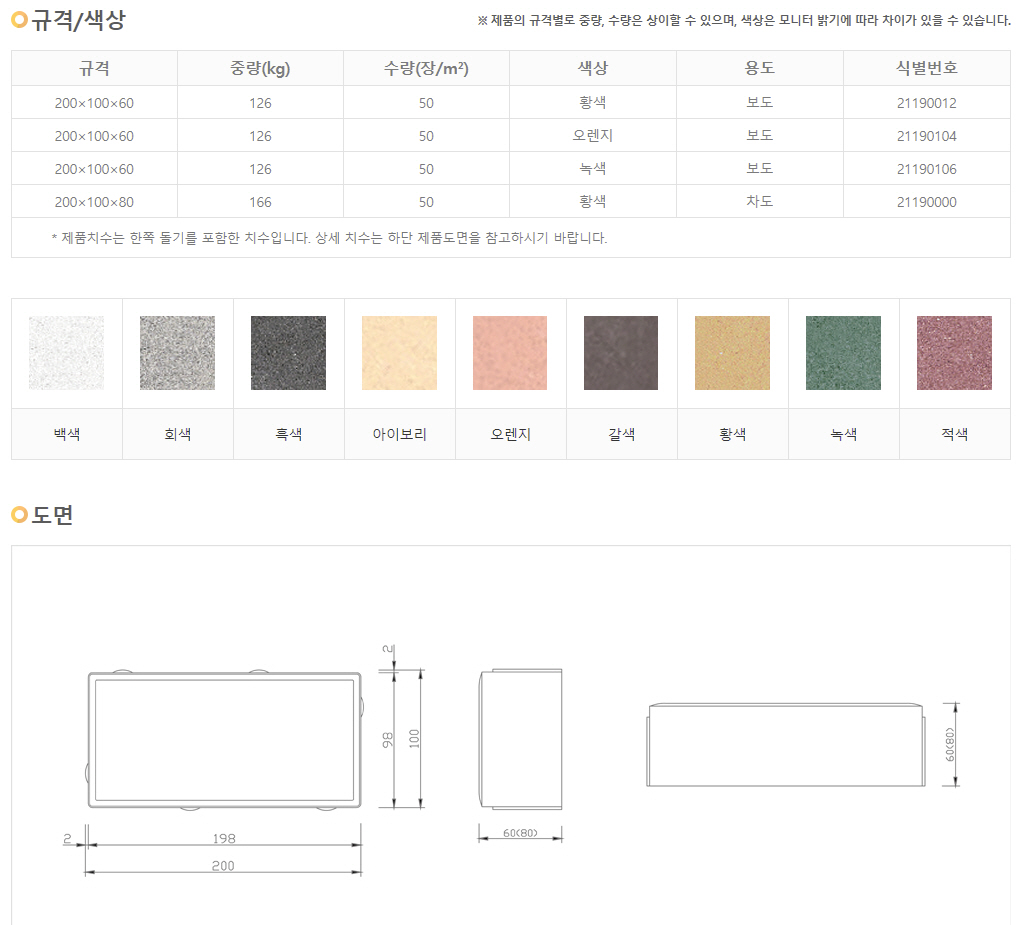The width and height of the screenshot is (1022, 925).
Task: Select the 백색 color sample thumbnail
Action: coord(66,352)
